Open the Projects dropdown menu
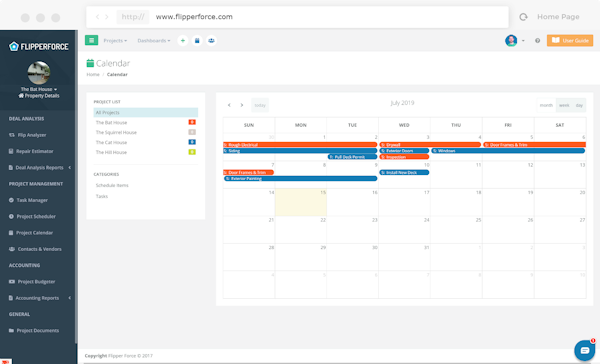 point(115,41)
